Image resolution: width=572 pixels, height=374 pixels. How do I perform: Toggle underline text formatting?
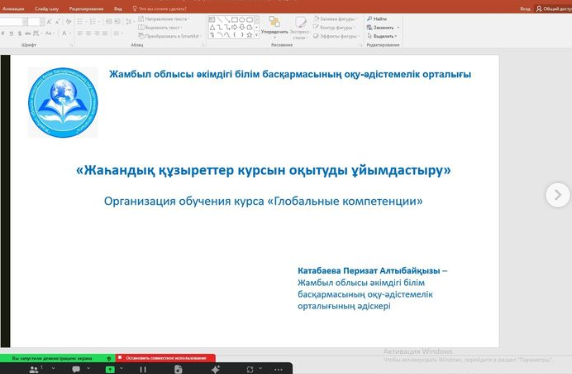point(11,34)
